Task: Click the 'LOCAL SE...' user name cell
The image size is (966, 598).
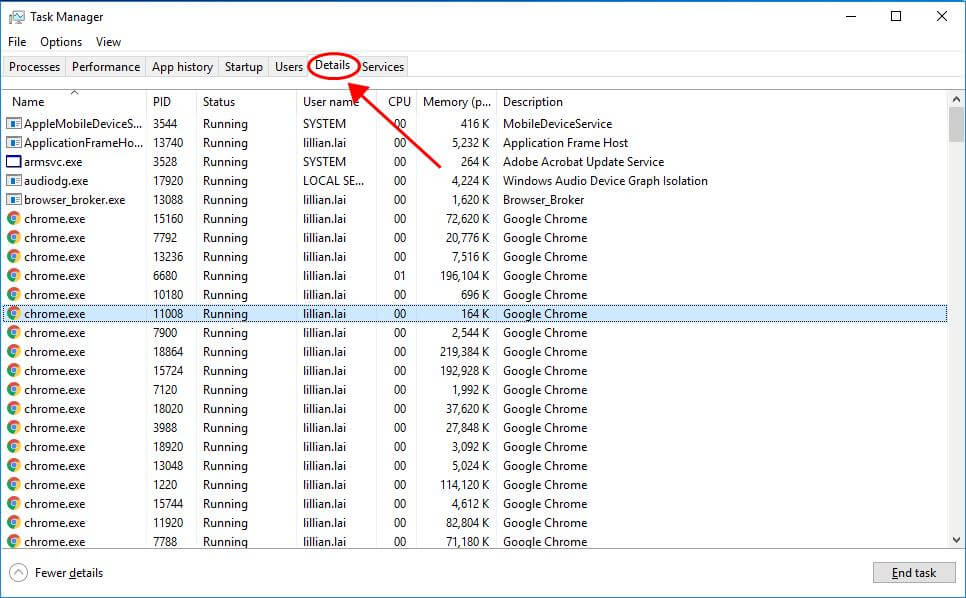Action: point(333,181)
